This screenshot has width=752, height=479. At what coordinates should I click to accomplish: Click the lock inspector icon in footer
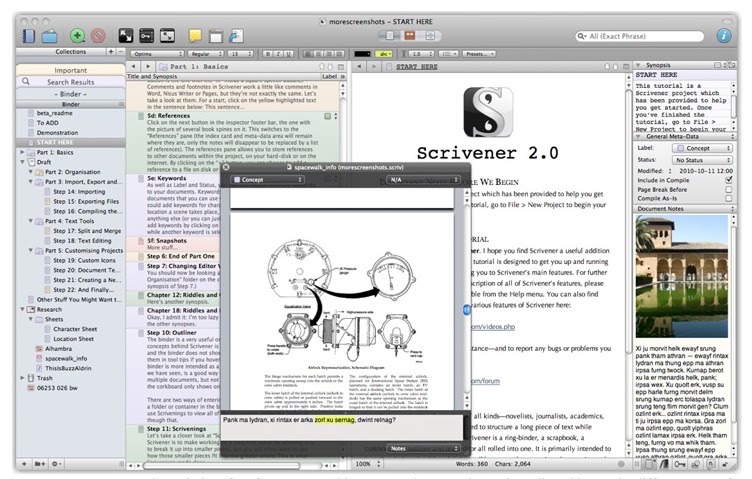[x=726, y=464]
